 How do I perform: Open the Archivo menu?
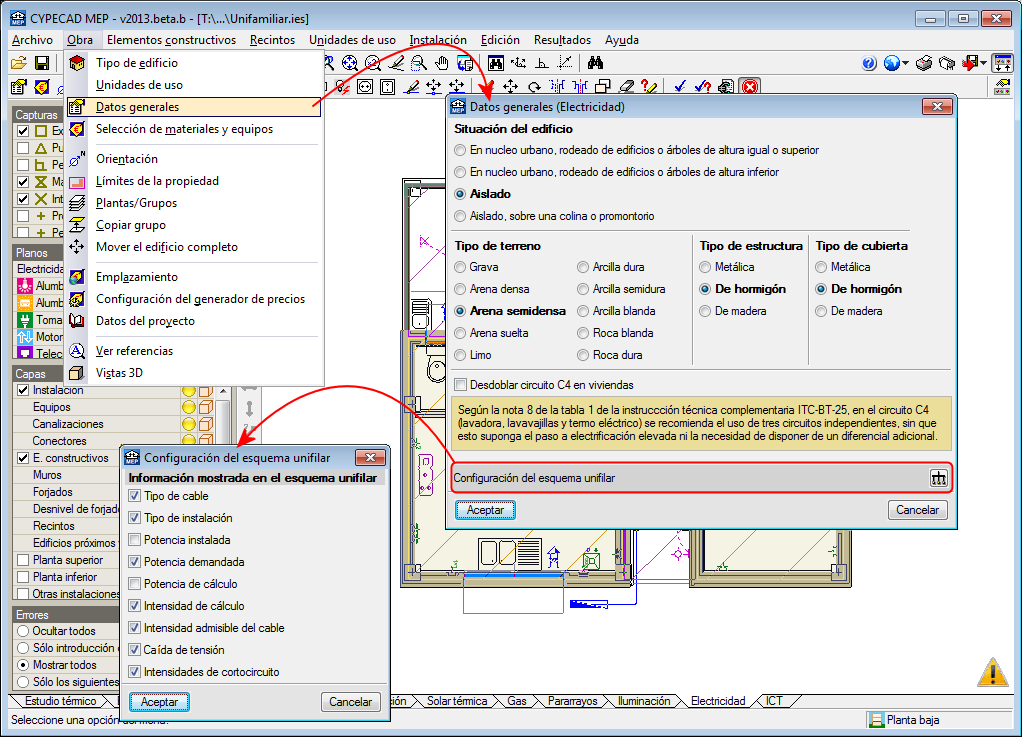32,40
